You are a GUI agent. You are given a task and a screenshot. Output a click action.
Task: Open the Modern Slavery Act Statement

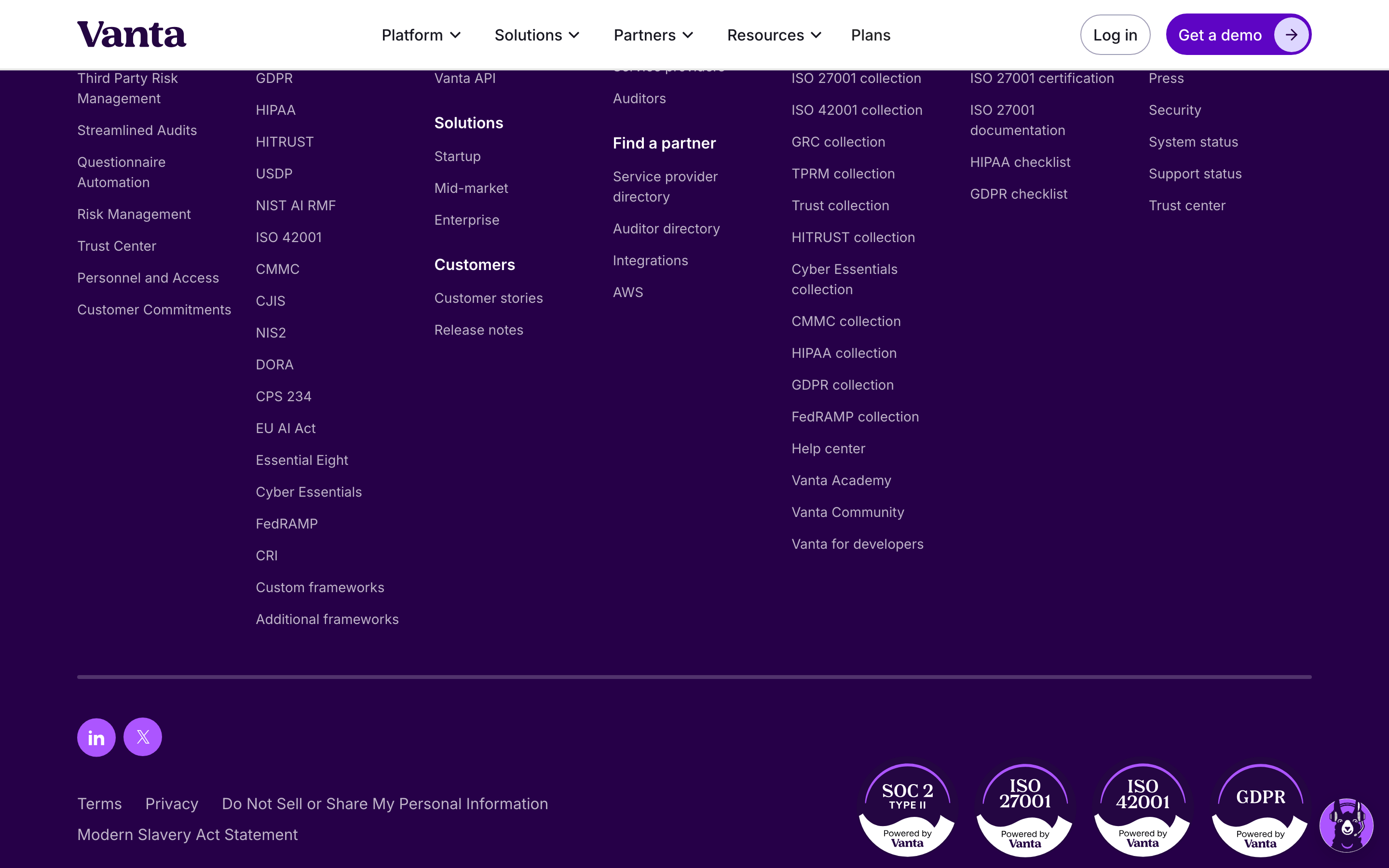(187, 835)
